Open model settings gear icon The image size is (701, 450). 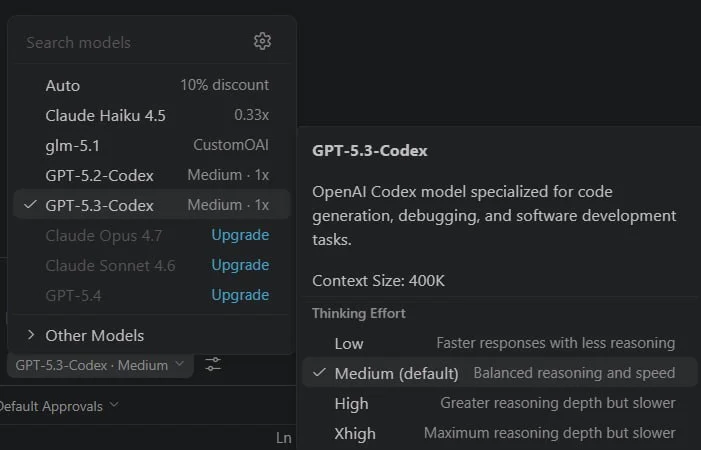[x=262, y=41]
